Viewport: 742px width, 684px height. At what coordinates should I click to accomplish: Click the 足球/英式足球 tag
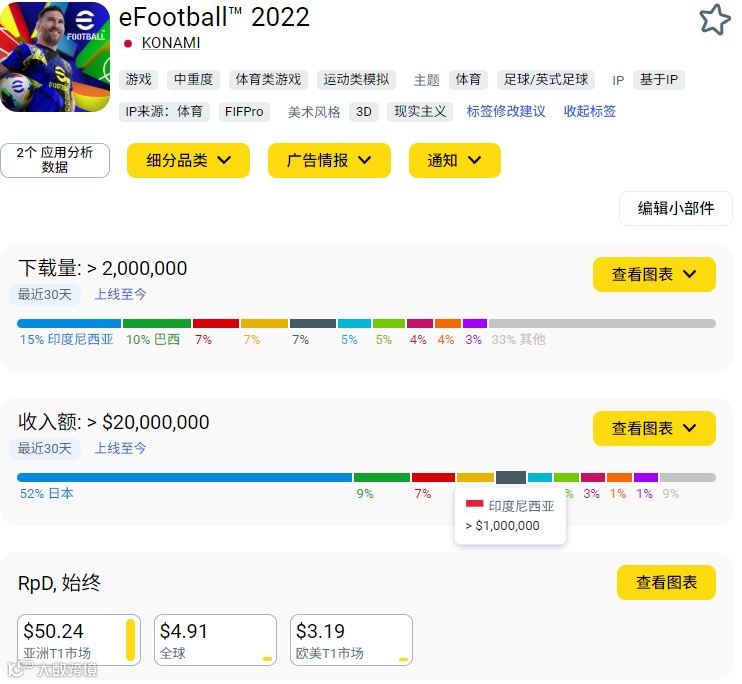coord(546,80)
